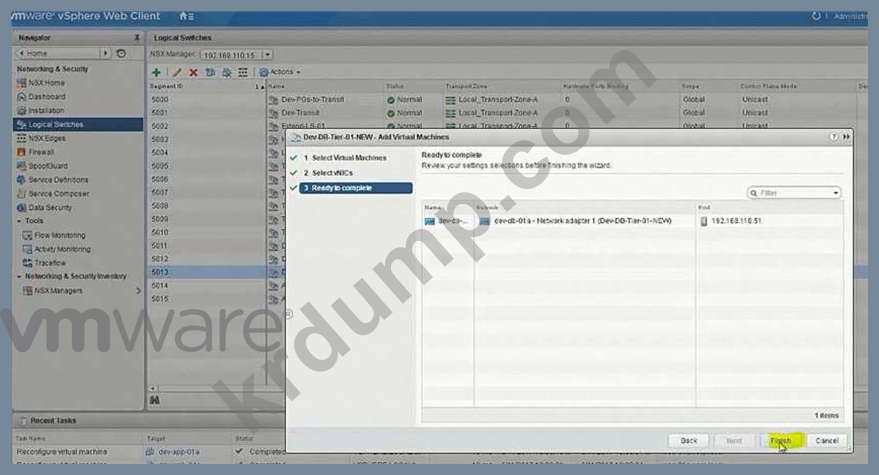
Task: Collapse Networking & Security Inventory section
Action: [x=19, y=276]
